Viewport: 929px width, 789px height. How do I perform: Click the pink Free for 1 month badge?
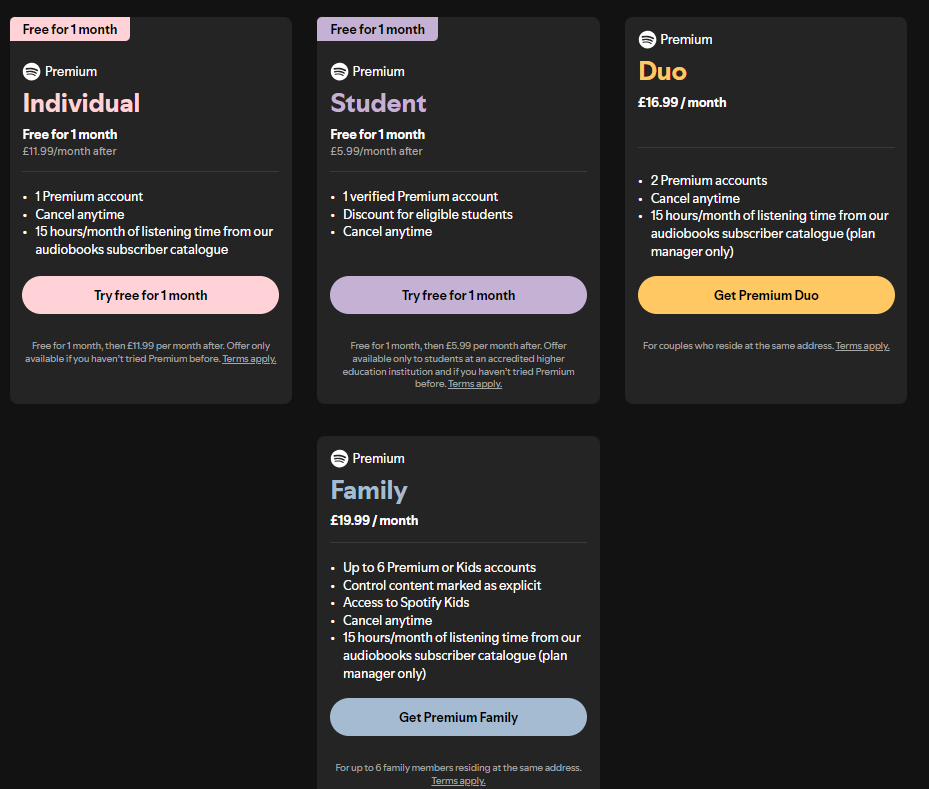70,29
